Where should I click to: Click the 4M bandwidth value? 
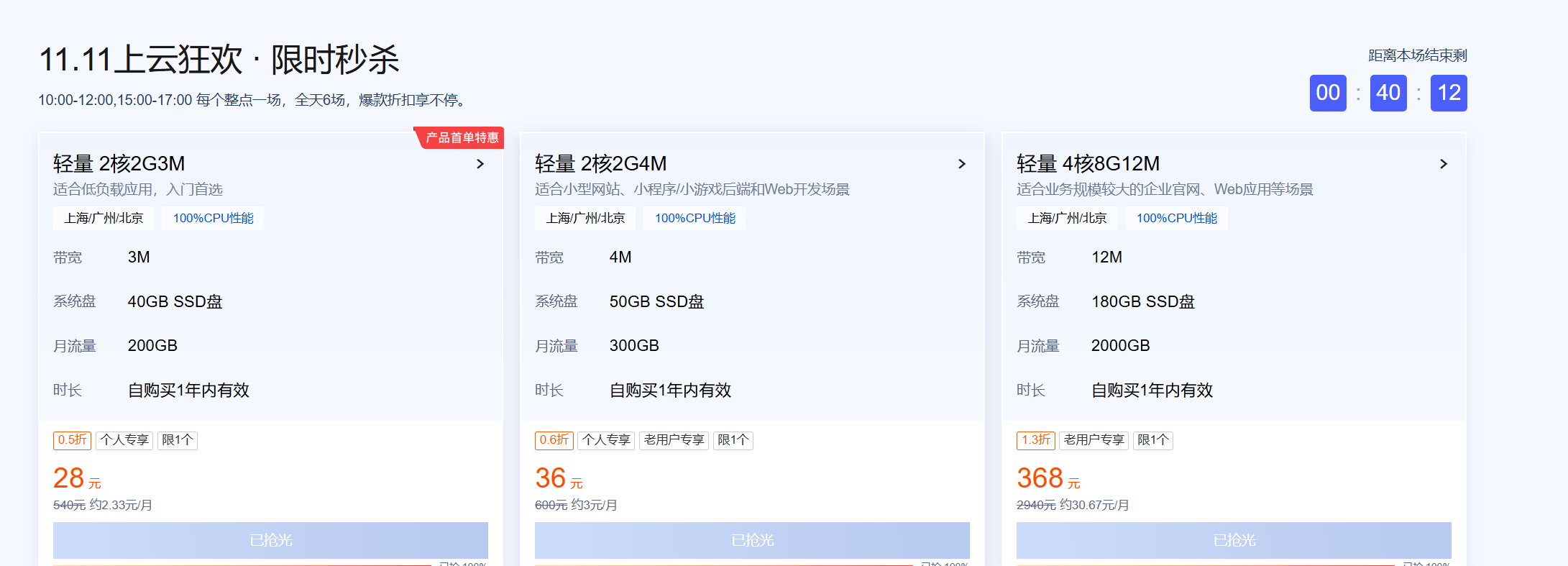pyautogui.click(x=620, y=257)
